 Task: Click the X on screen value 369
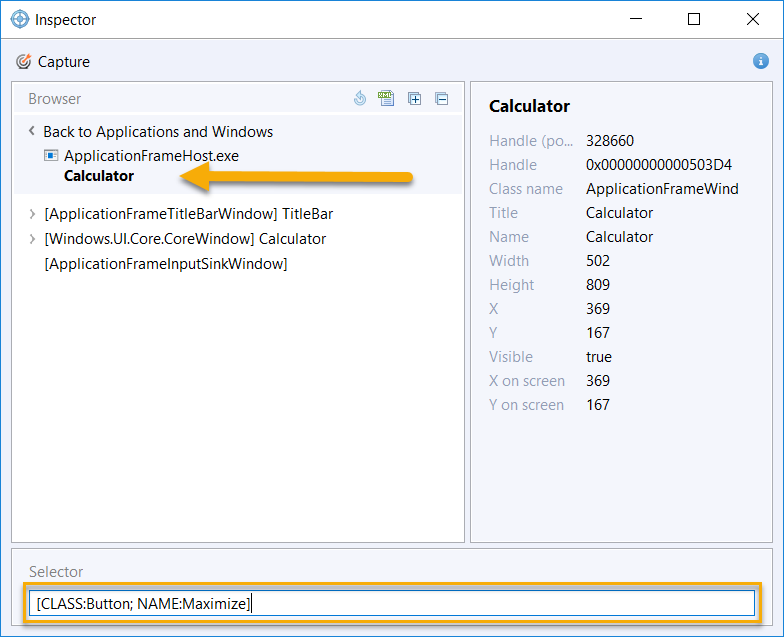(x=598, y=381)
